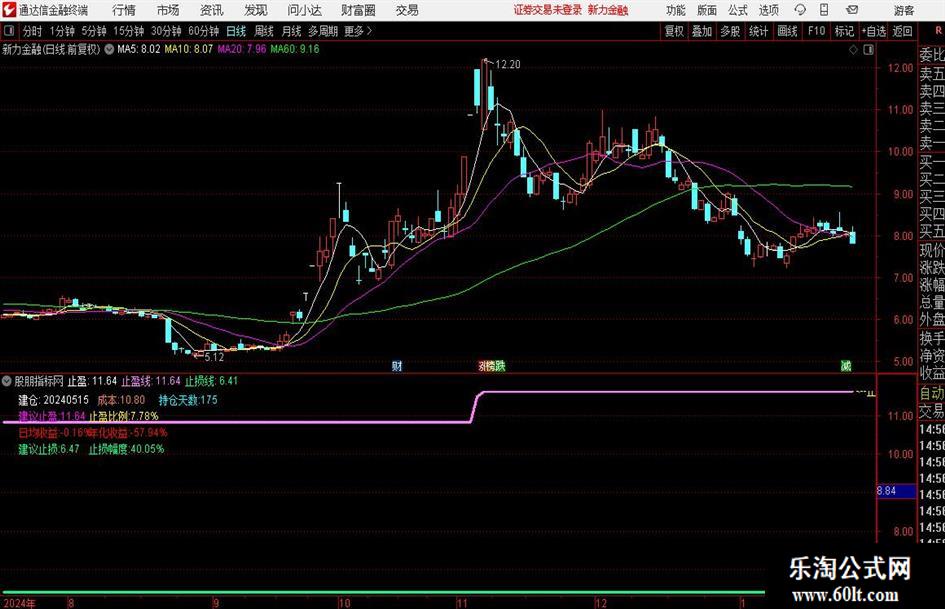Click the 自动 tab on right sidebar
Viewport: 945px width, 609px height.
[932, 393]
